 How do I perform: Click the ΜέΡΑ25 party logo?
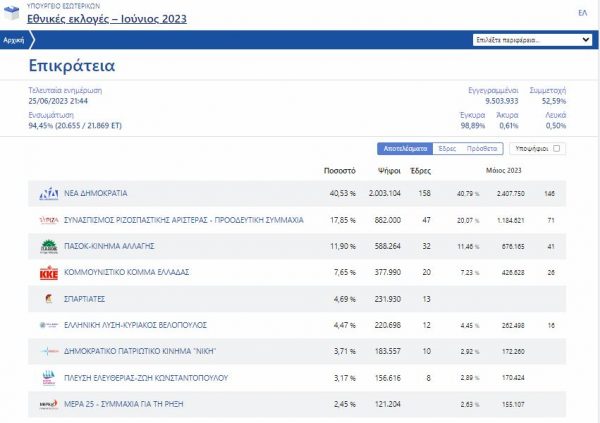tap(49, 404)
